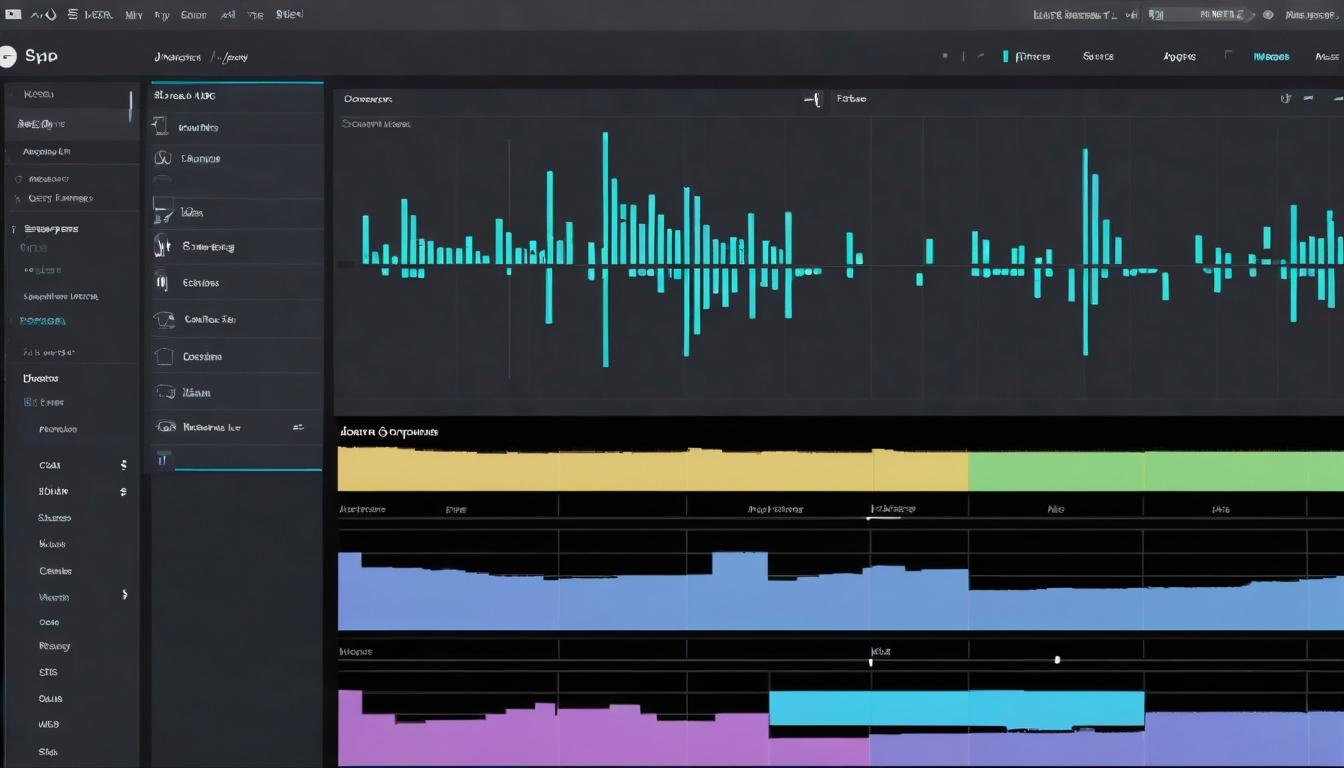Click the swirl icon in the second middle-panel row
1344x768 pixels.
(x=163, y=158)
